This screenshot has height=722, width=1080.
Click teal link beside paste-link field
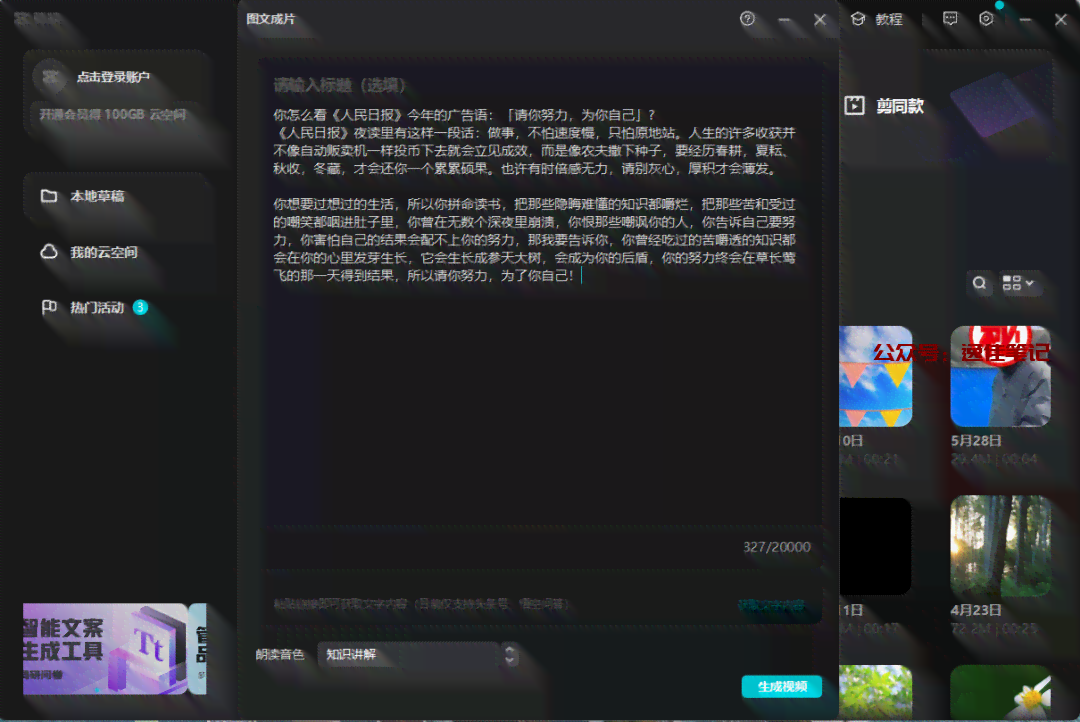[771, 605]
